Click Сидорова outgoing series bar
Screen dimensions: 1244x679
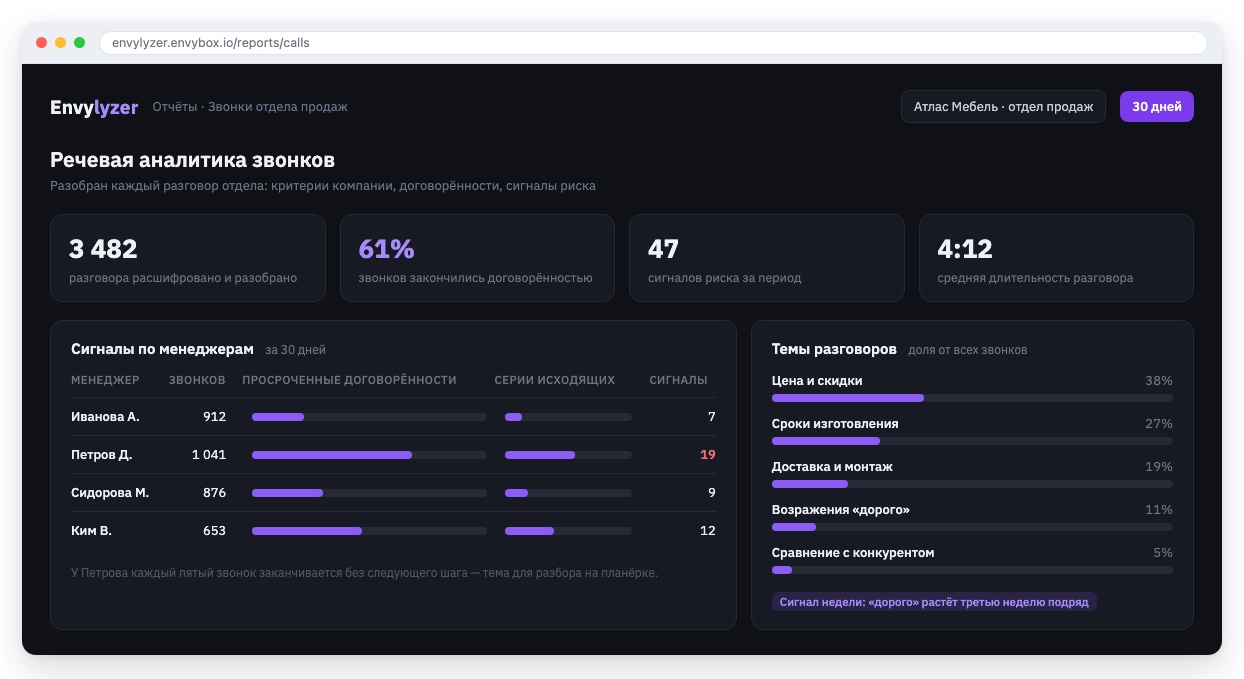click(568, 493)
